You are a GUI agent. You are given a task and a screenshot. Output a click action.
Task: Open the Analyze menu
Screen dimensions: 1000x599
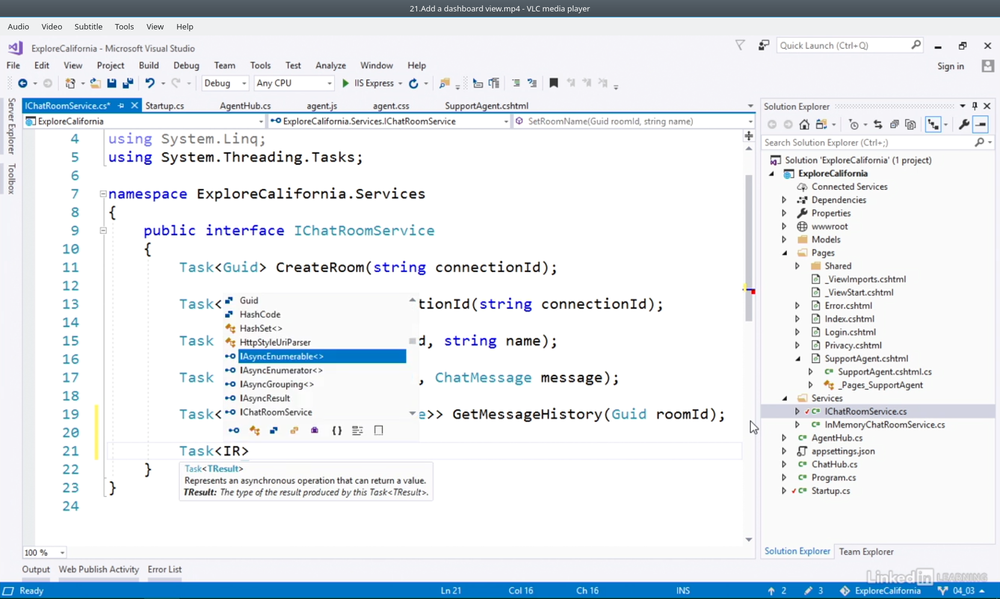click(x=330, y=65)
